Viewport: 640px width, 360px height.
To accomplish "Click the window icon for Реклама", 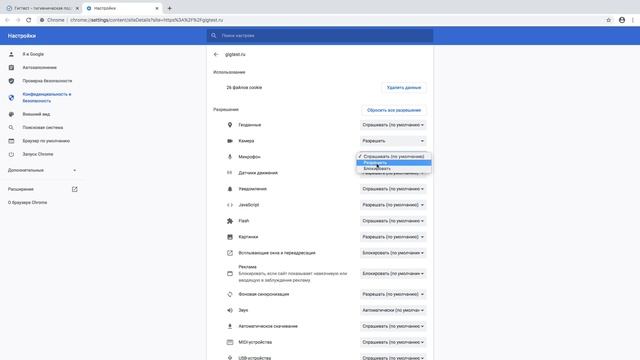I will (x=230, y=273).
